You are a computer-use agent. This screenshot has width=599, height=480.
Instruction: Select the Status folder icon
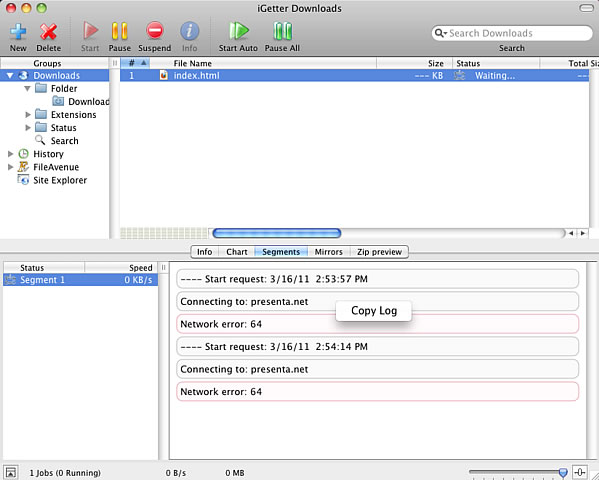click(41, 127)
